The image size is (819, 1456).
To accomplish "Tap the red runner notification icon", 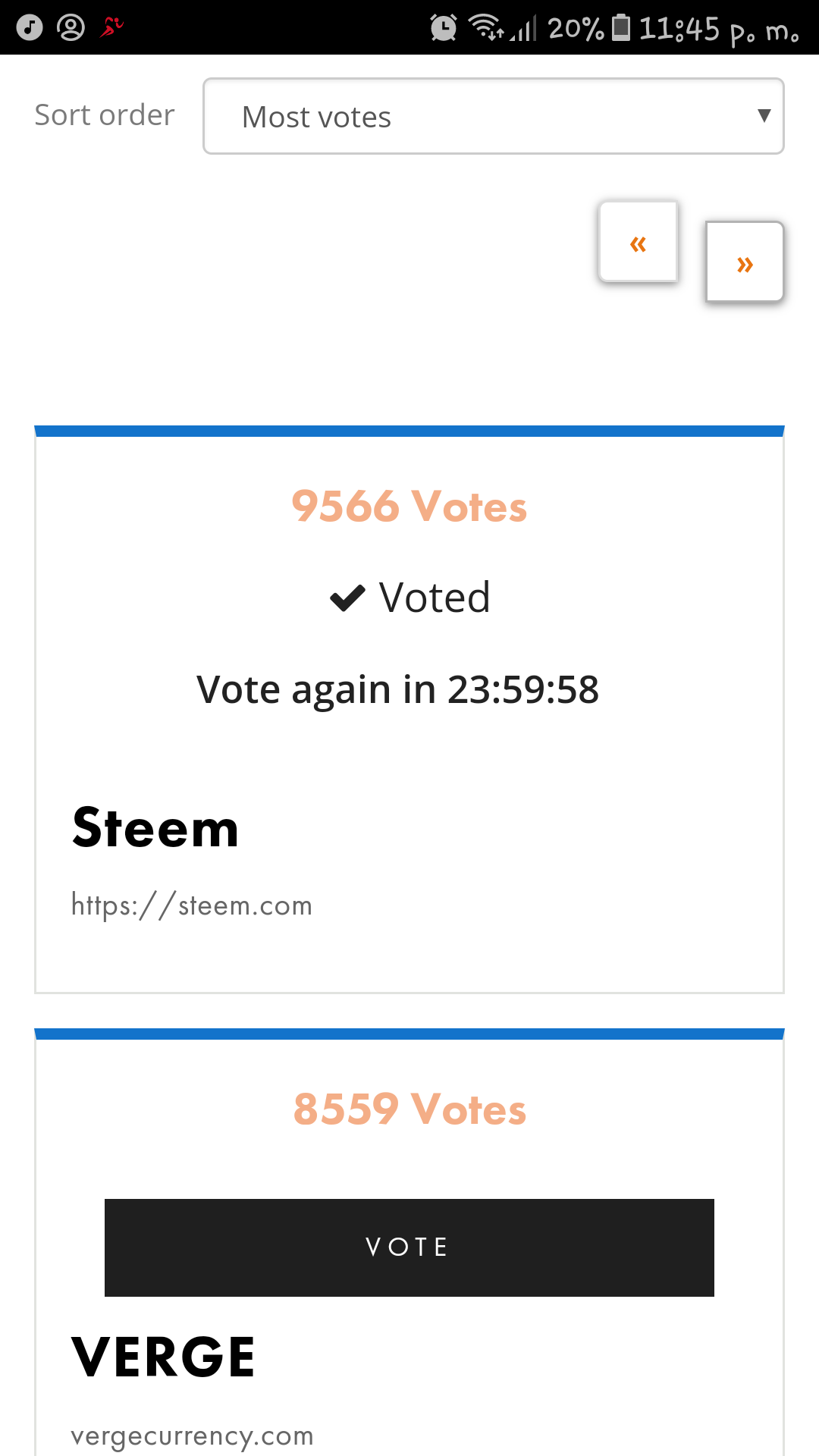I will click(112, 27).
